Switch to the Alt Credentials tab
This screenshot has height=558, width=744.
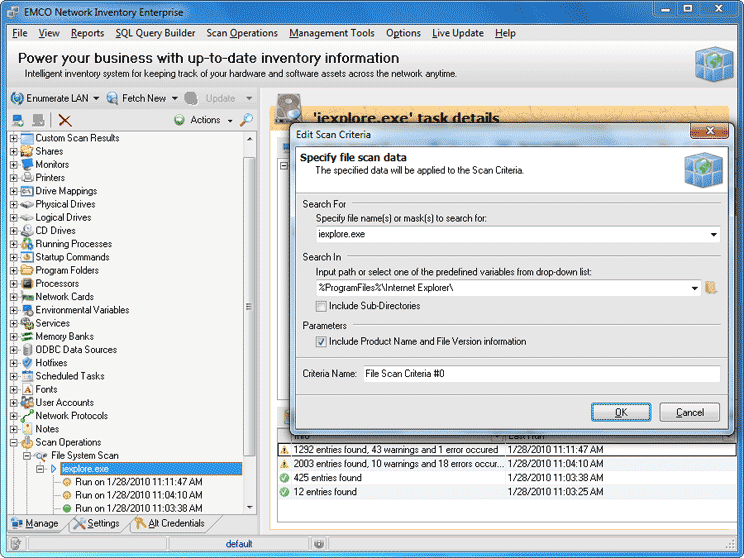coord(168,523)
